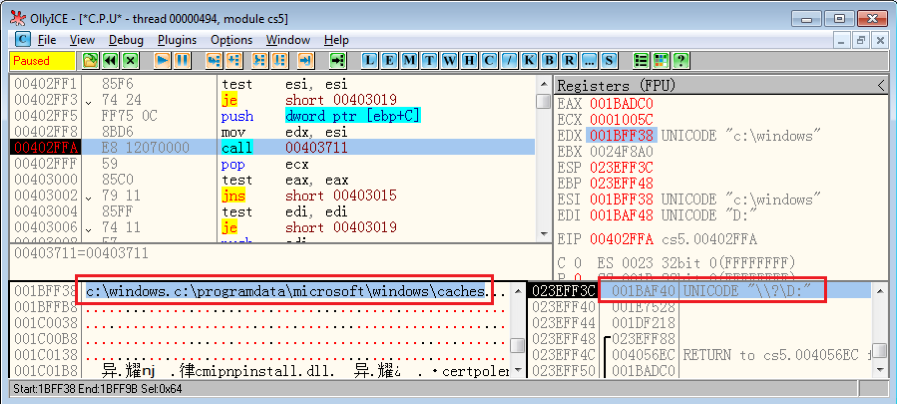Toggle the C flag bit in registers
Screen dimensions: 897x404
(x=578, y=263)
